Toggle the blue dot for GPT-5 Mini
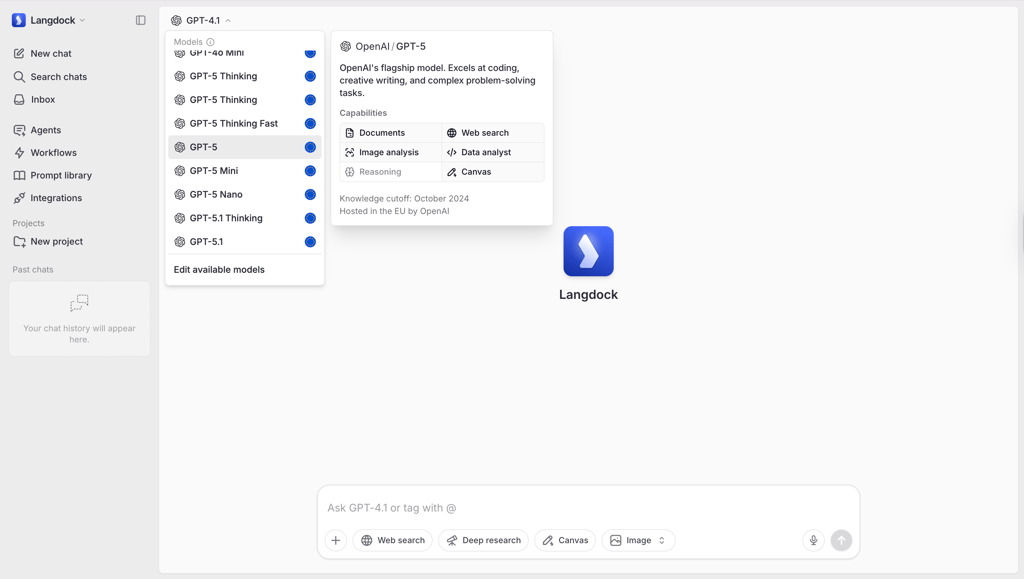1024x579 pixels. [x=310, y=171]
